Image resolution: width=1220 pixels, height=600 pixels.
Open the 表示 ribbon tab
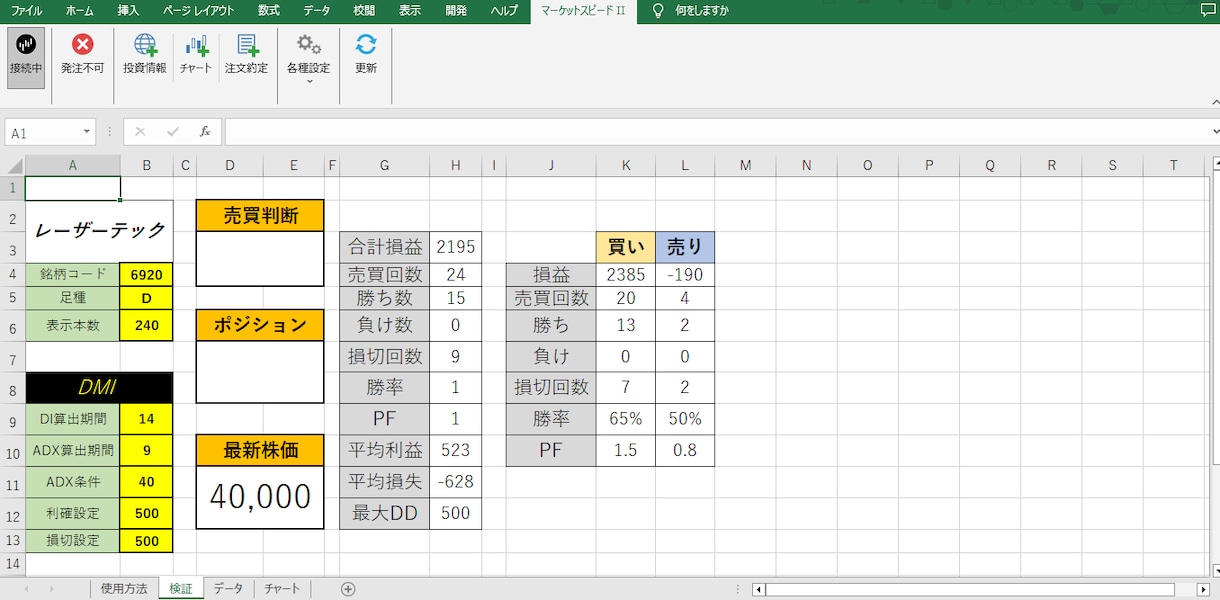410,11
